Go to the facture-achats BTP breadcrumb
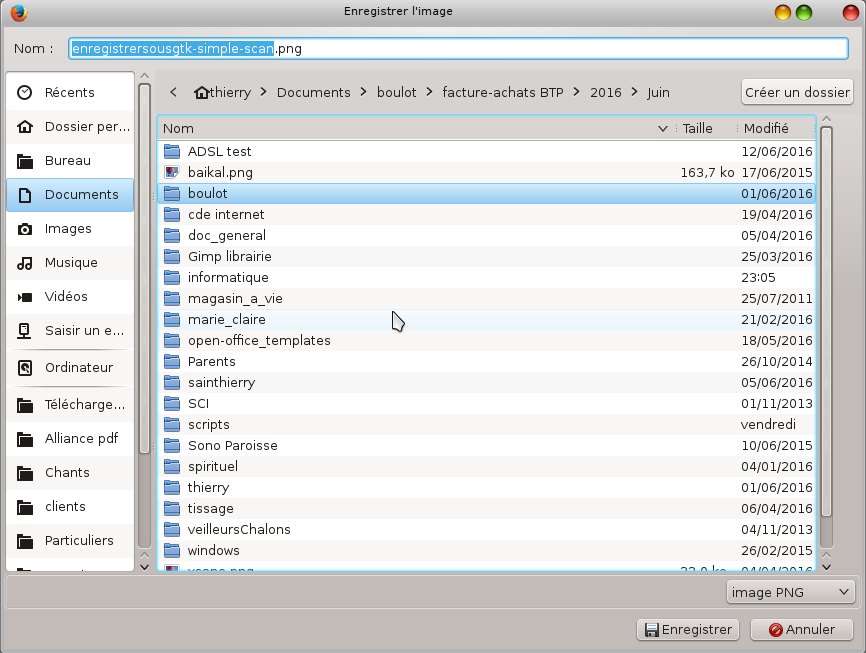The image size is (866, 653). [x=502, y=92]
